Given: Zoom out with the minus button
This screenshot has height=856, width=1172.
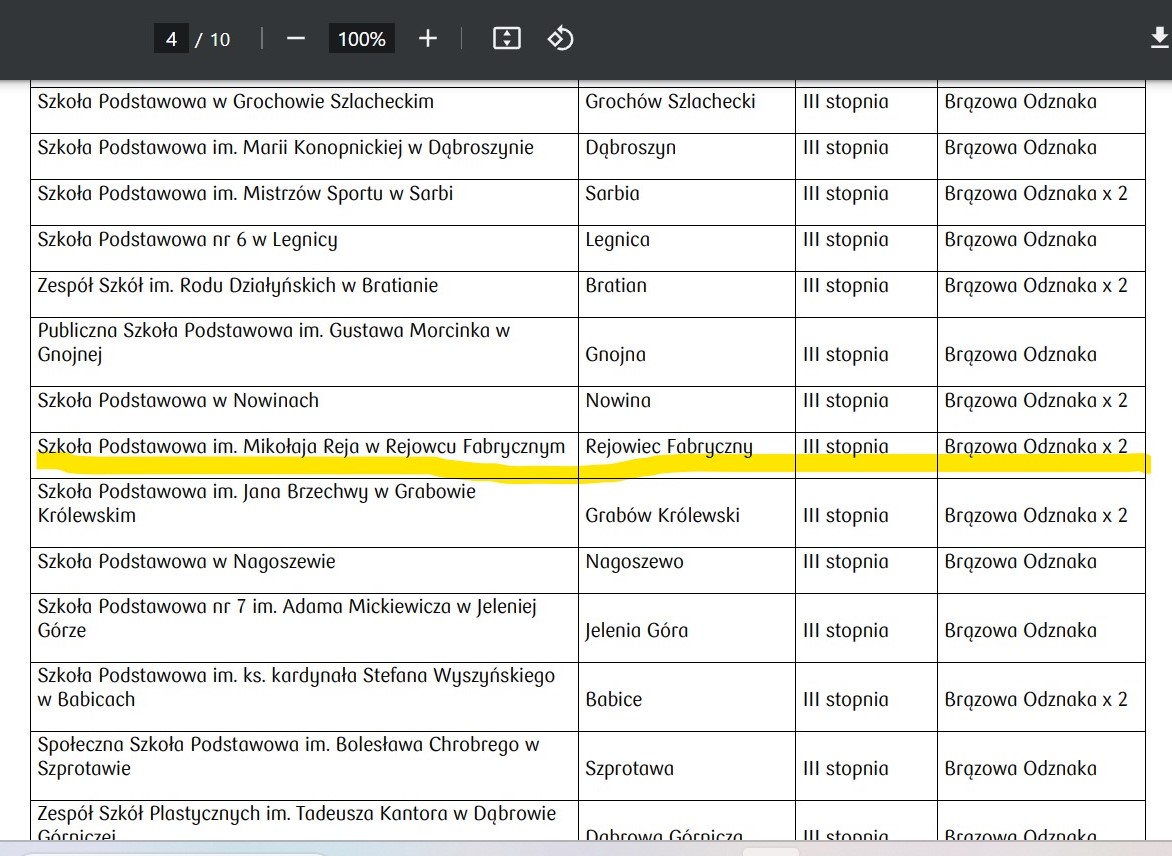Looking at the screenshot, I should 296,39.
